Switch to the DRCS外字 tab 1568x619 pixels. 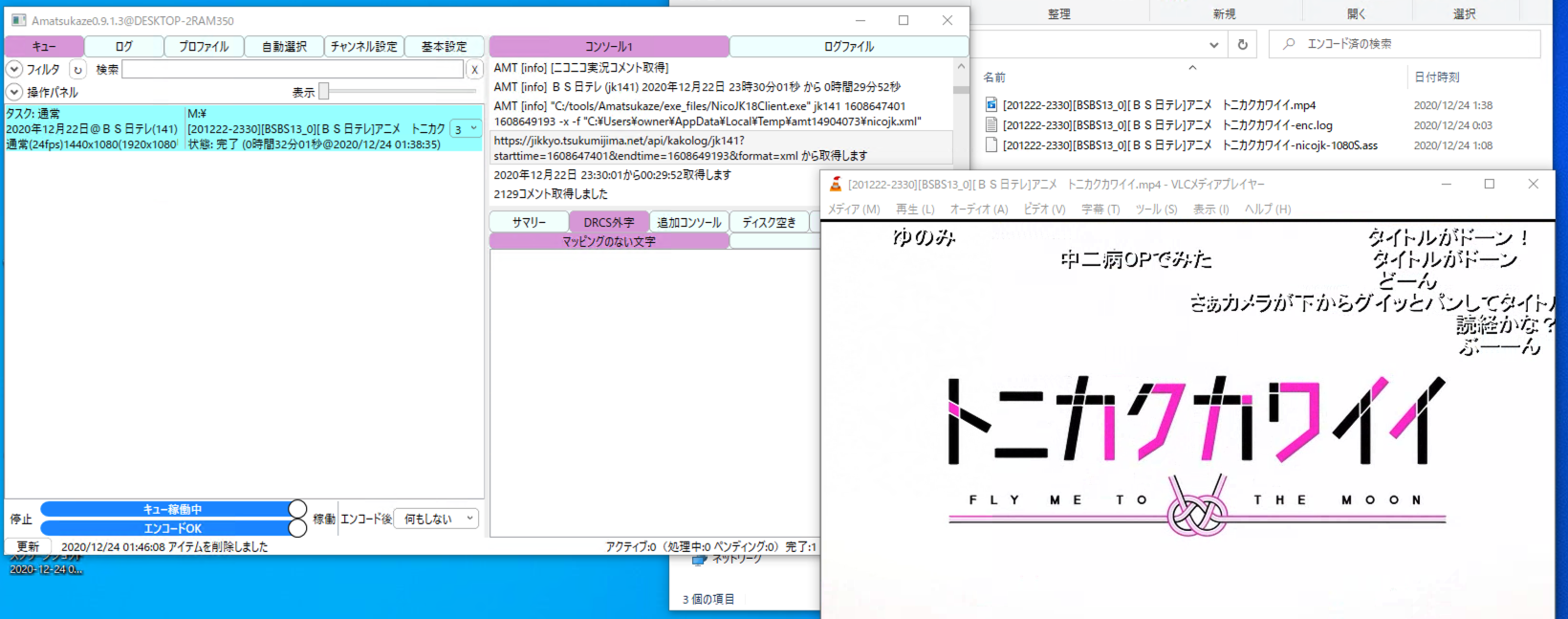609,222
